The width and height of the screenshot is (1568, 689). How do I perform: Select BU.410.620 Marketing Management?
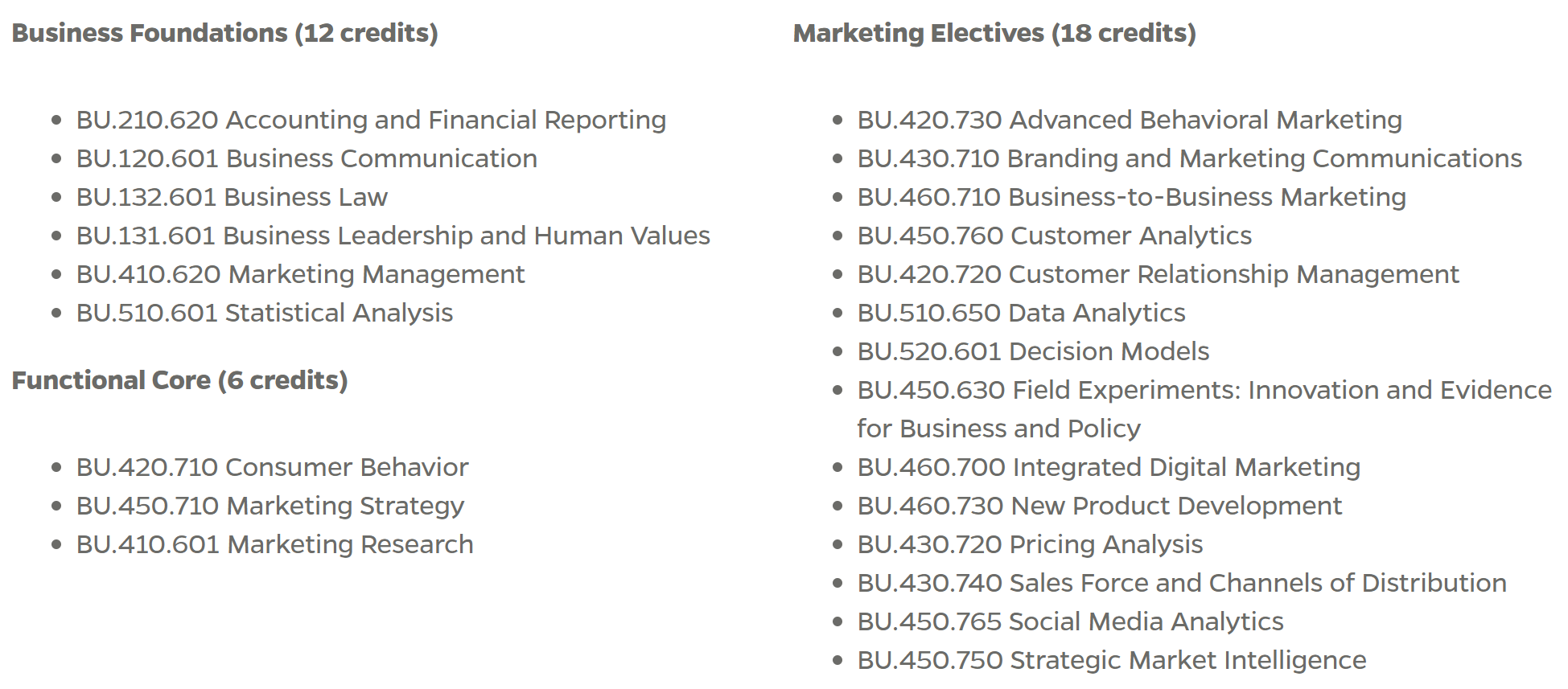coord(300,274)
